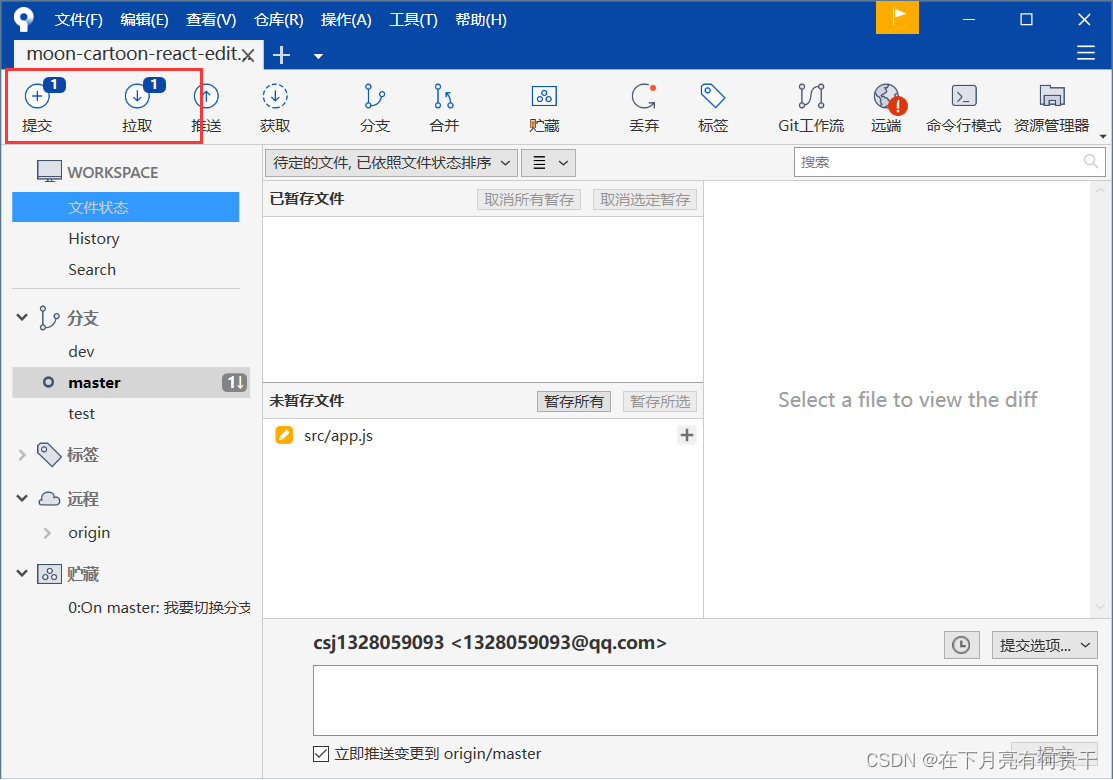Open the Actions (操作) menu
This screenshot has height=780, width=1113.
(x=346, y=20)
